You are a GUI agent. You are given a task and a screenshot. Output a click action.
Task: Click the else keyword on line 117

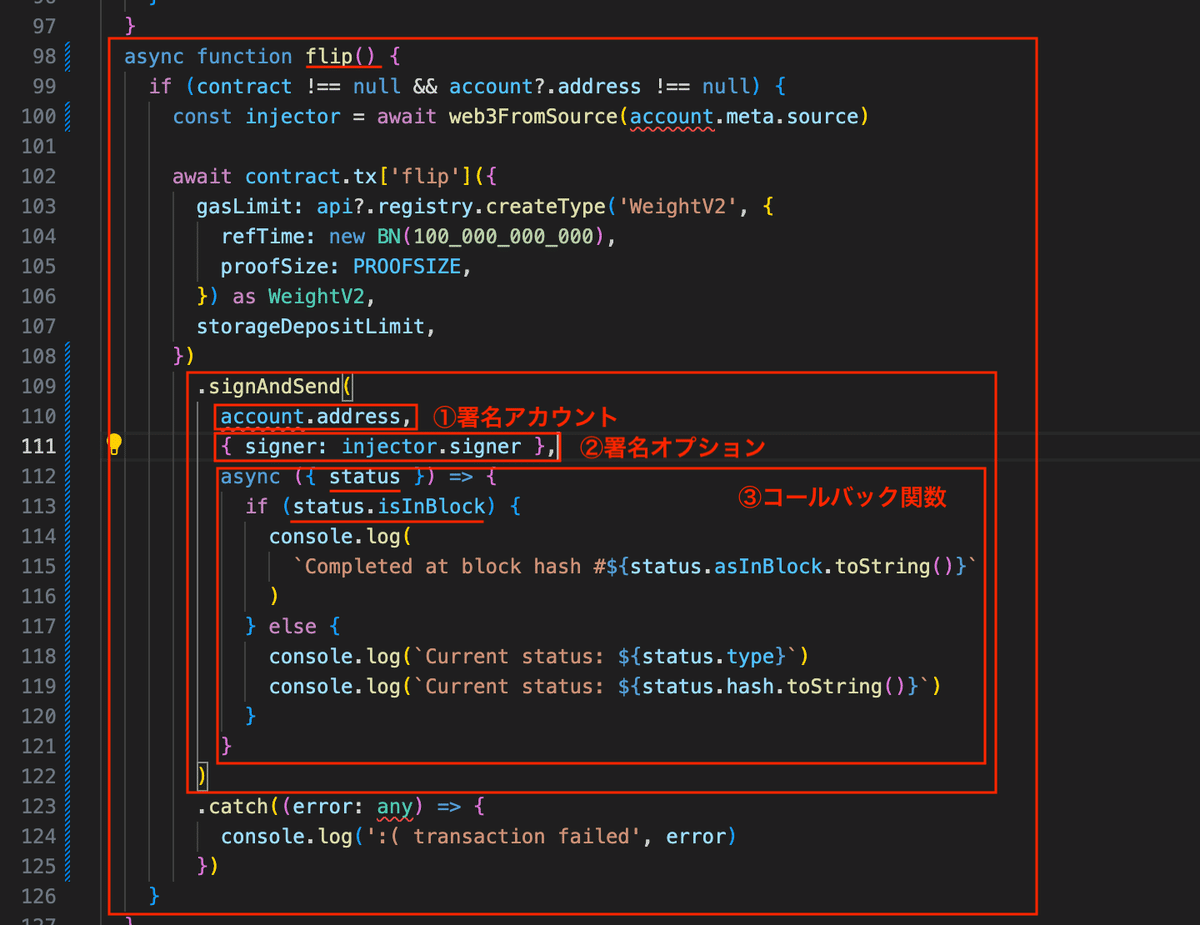[293, 626]
